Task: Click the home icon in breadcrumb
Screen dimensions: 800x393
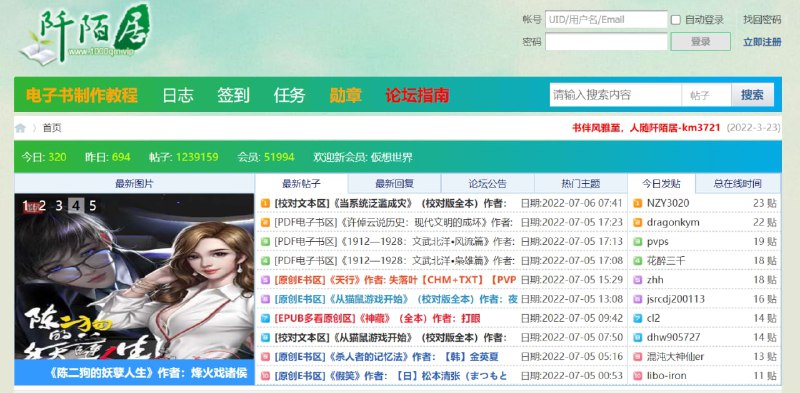Action: point(20,128)
